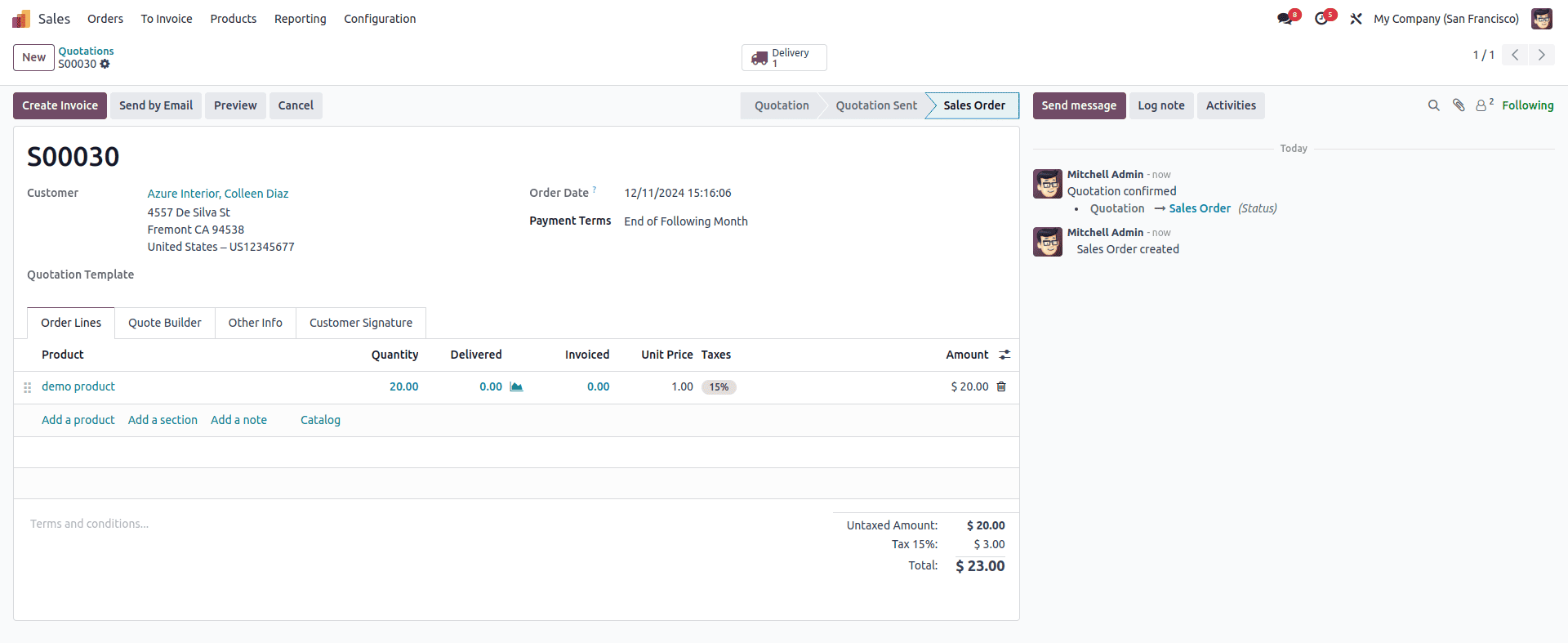The height and width of the screenshot is (643, 1568).
Task: Open the Quotations breadcrumb link
Action: (86, 51)
